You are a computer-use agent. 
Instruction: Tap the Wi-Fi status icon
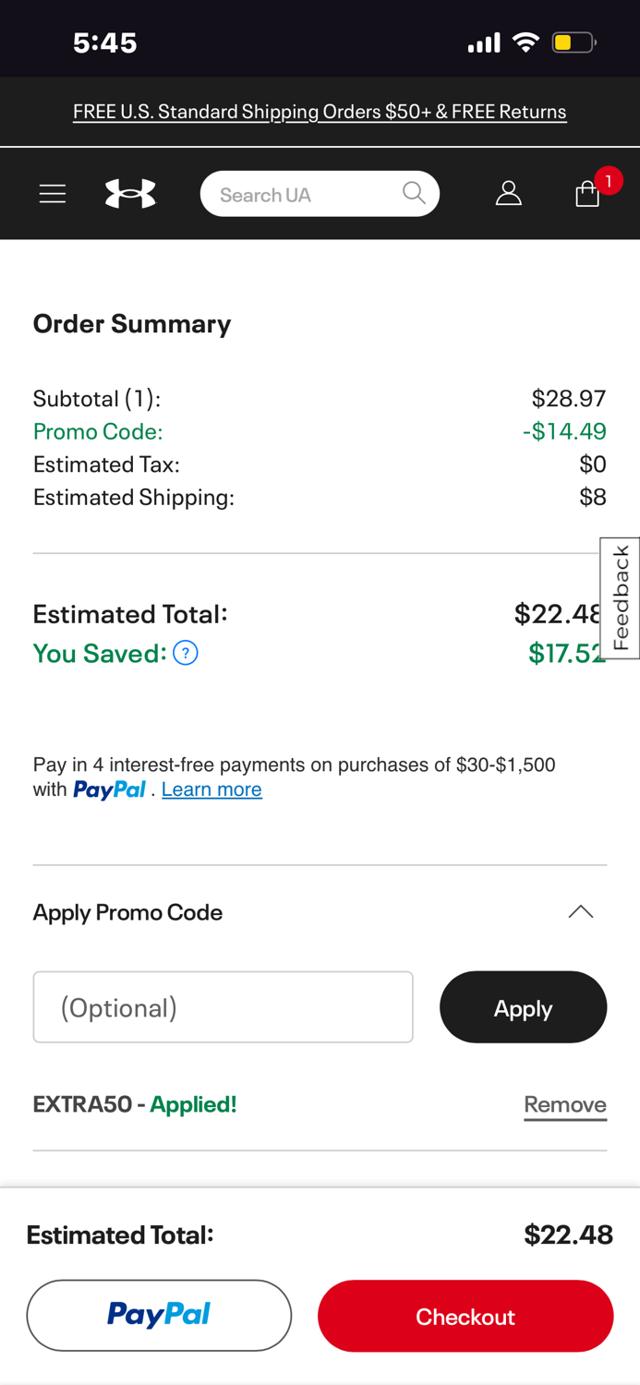point(525,42)
